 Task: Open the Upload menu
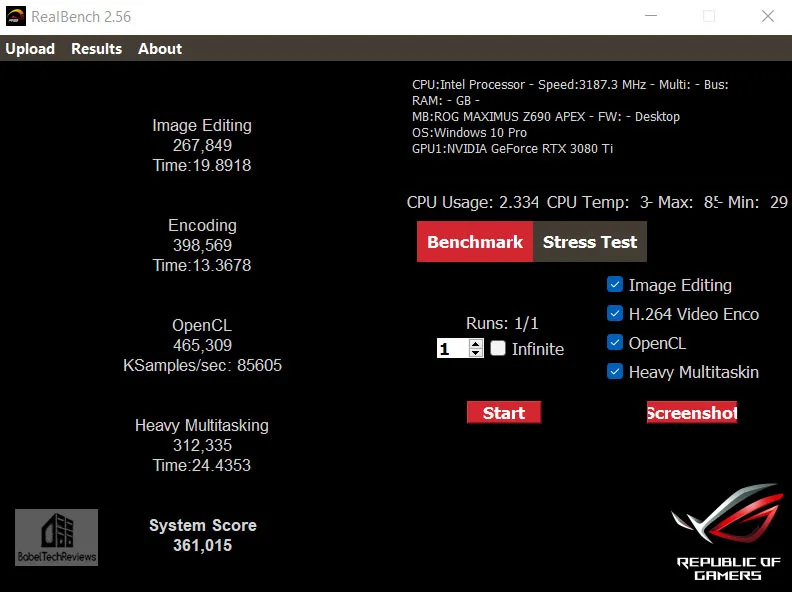click(30, 48)
